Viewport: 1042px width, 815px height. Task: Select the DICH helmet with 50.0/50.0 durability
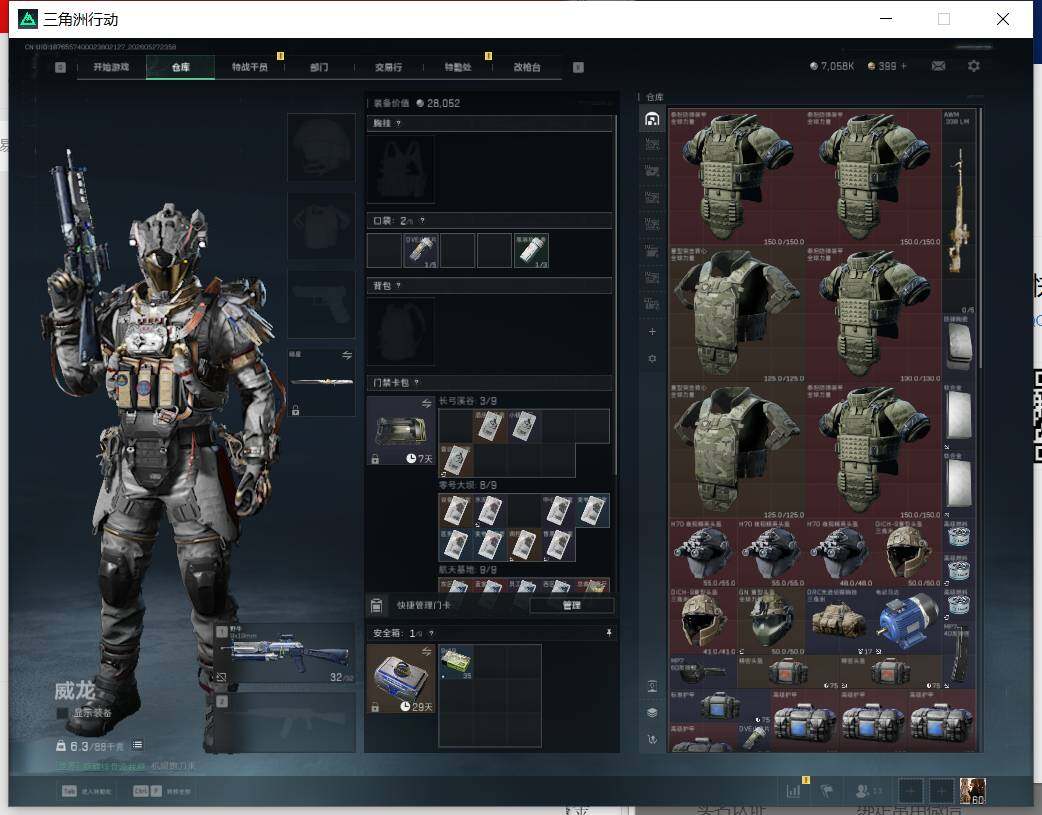pyautogui.click(x=908, y=553)
